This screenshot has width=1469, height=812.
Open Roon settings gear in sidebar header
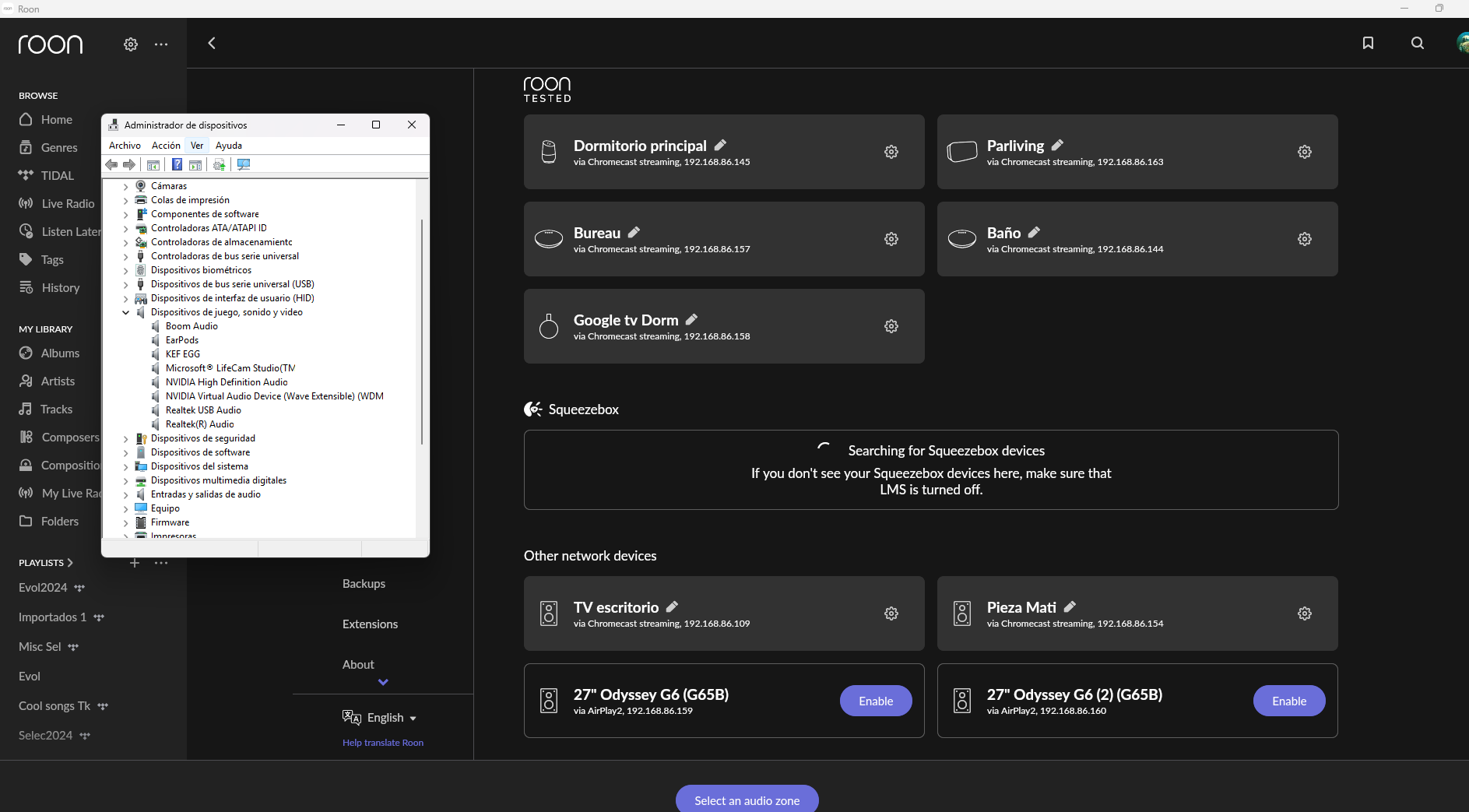click(x=131, y=44)
